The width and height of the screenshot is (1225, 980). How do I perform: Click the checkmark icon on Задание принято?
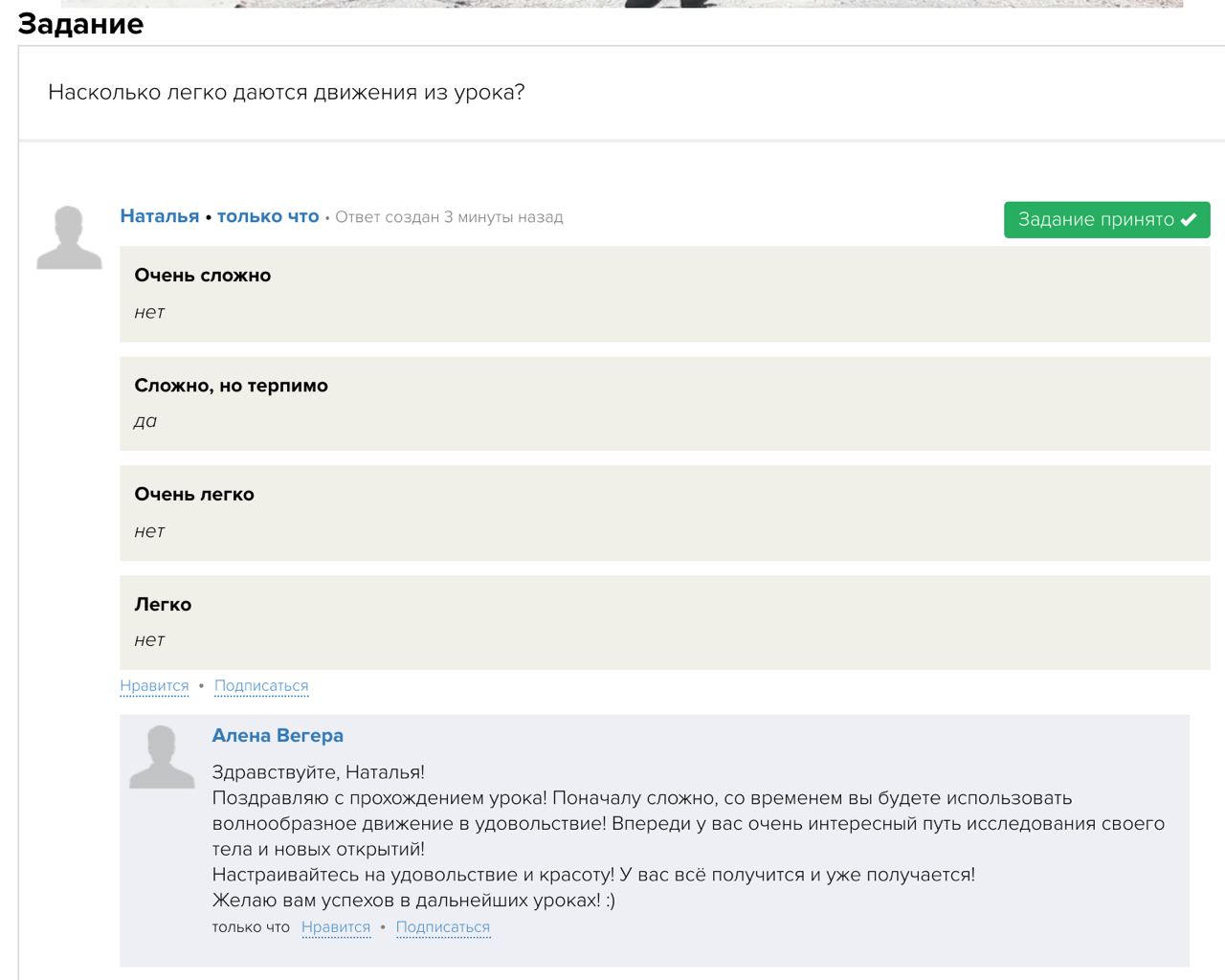tap(1189, 220)
